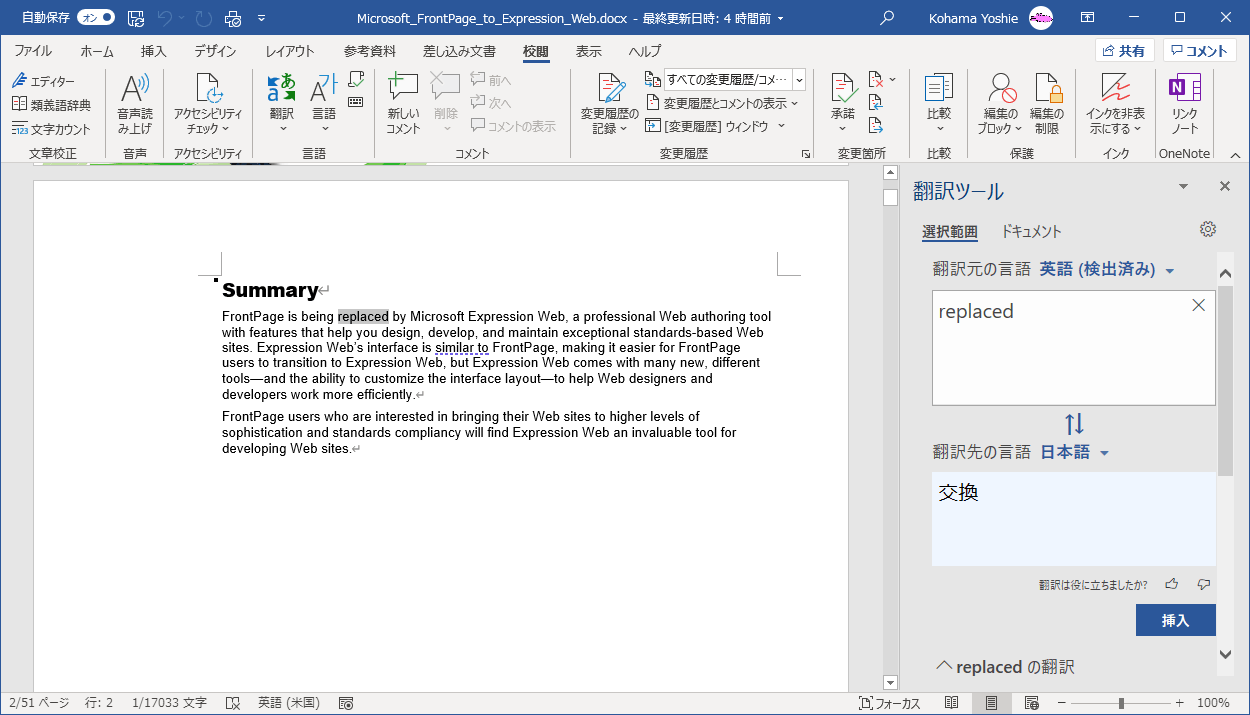Switch to フォーカス focus mode
Viewport: 1250px width, 715px height.
[890, 704]
